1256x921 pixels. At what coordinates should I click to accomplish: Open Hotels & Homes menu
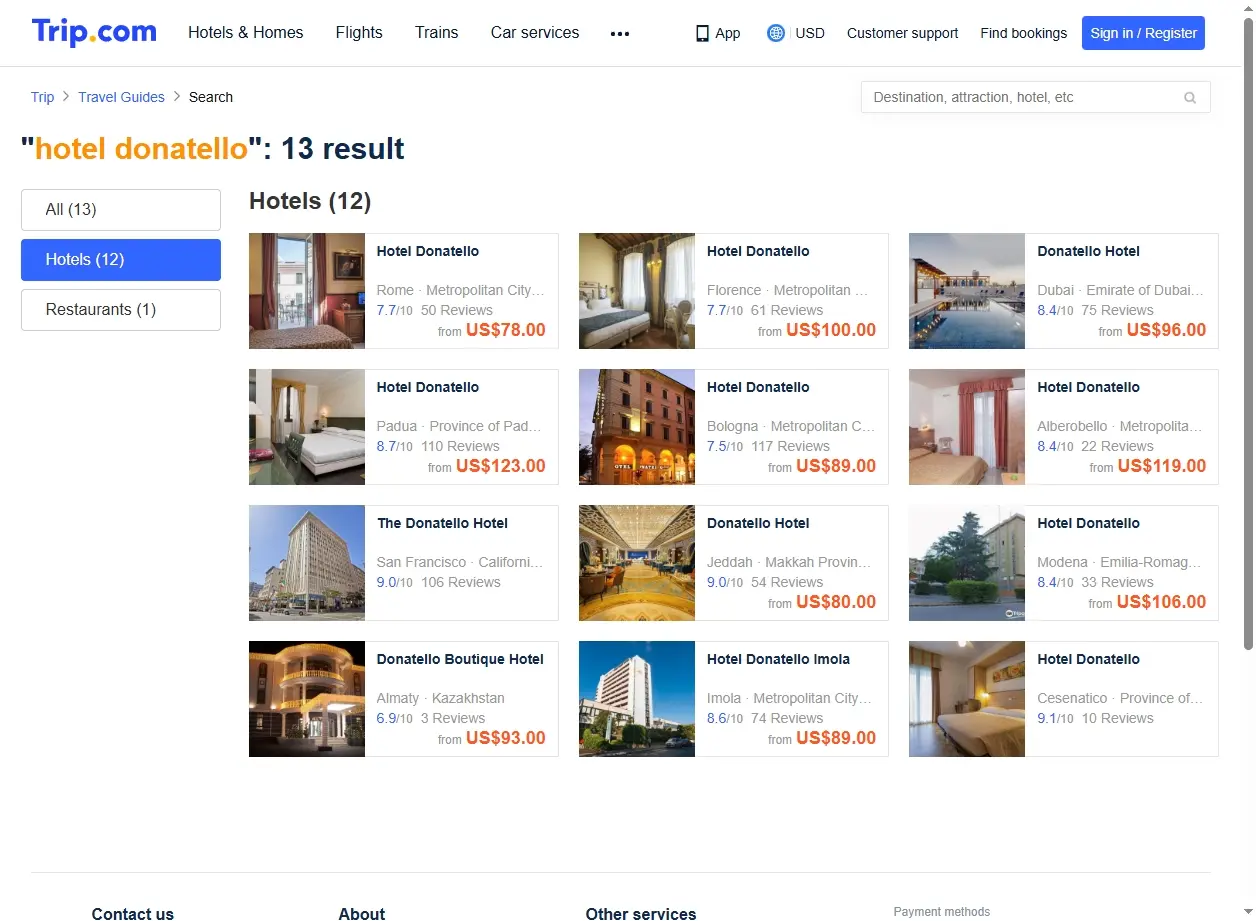246,33
